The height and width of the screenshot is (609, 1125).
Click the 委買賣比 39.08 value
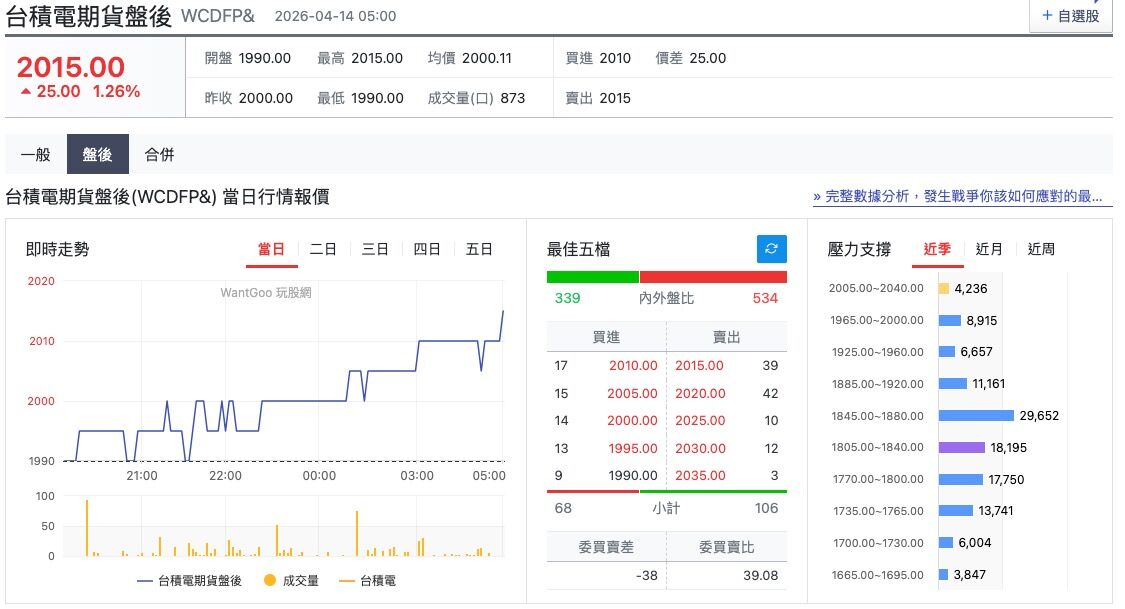pyautogui.click(x=761, y=576)
